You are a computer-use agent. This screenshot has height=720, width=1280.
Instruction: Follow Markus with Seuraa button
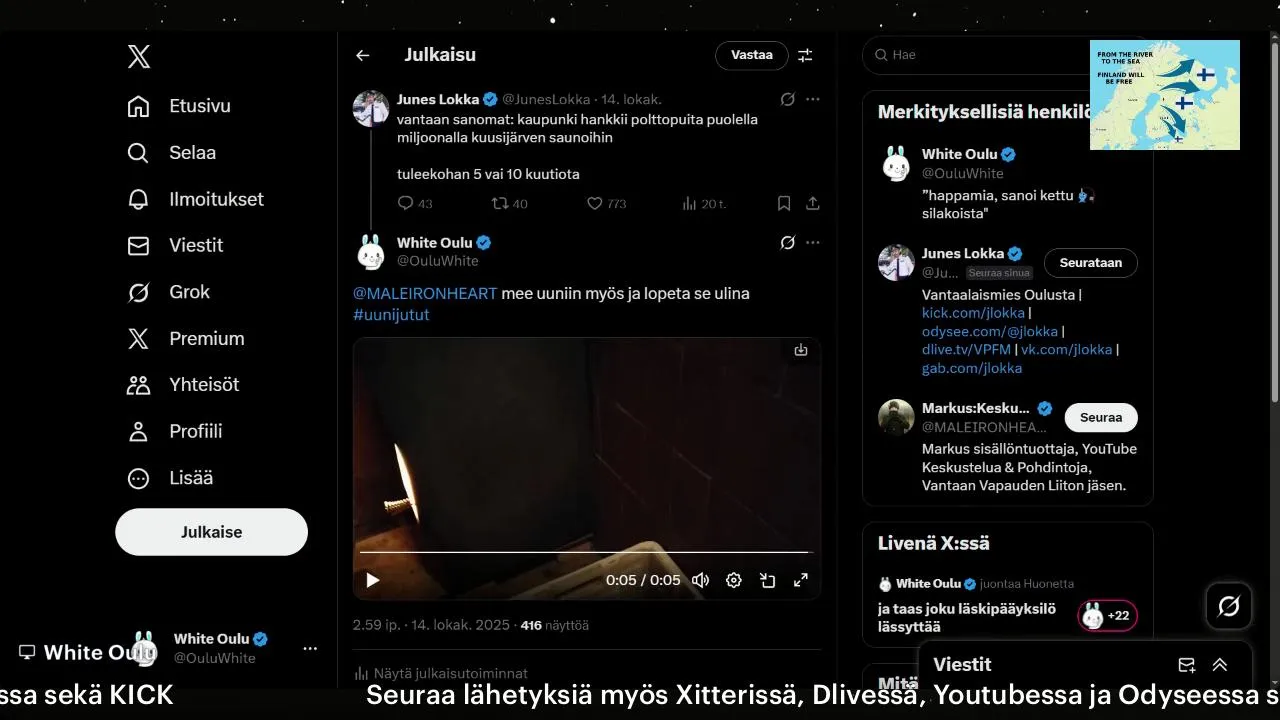(1101, 417)
